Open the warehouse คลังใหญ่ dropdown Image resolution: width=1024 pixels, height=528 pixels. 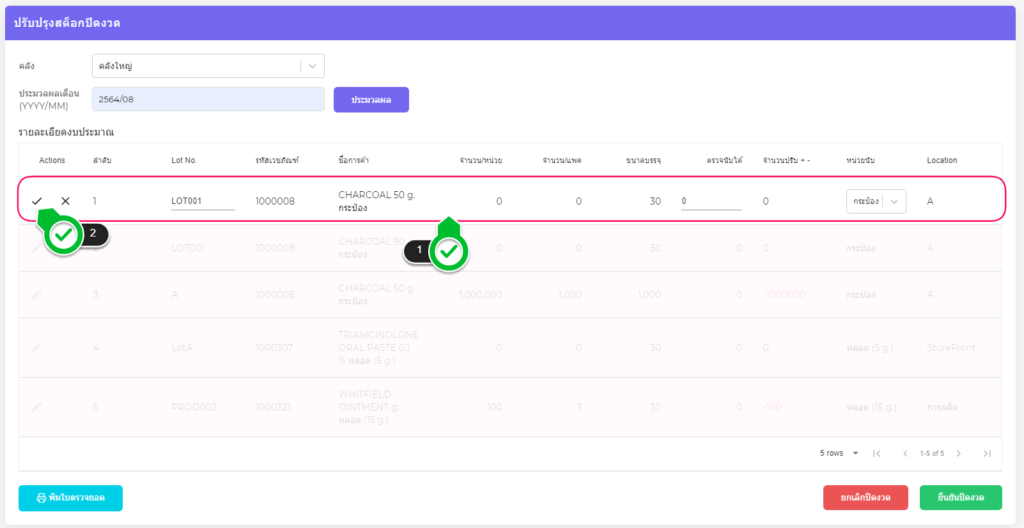click(x=208, y=66)
